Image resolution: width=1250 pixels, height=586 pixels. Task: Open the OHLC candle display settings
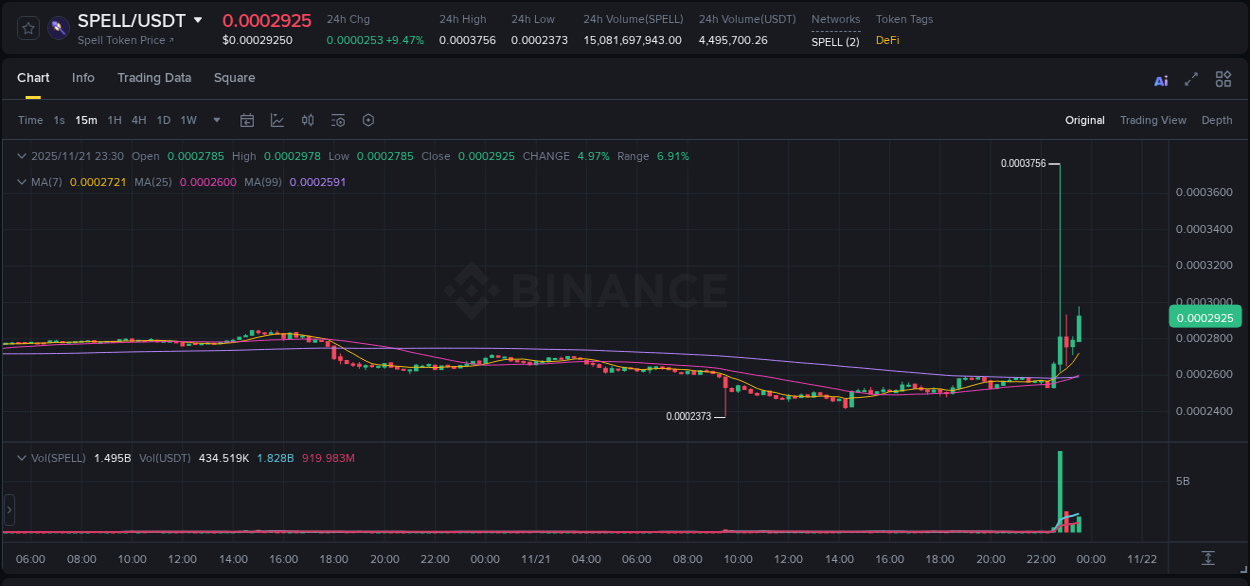[307, 120]
